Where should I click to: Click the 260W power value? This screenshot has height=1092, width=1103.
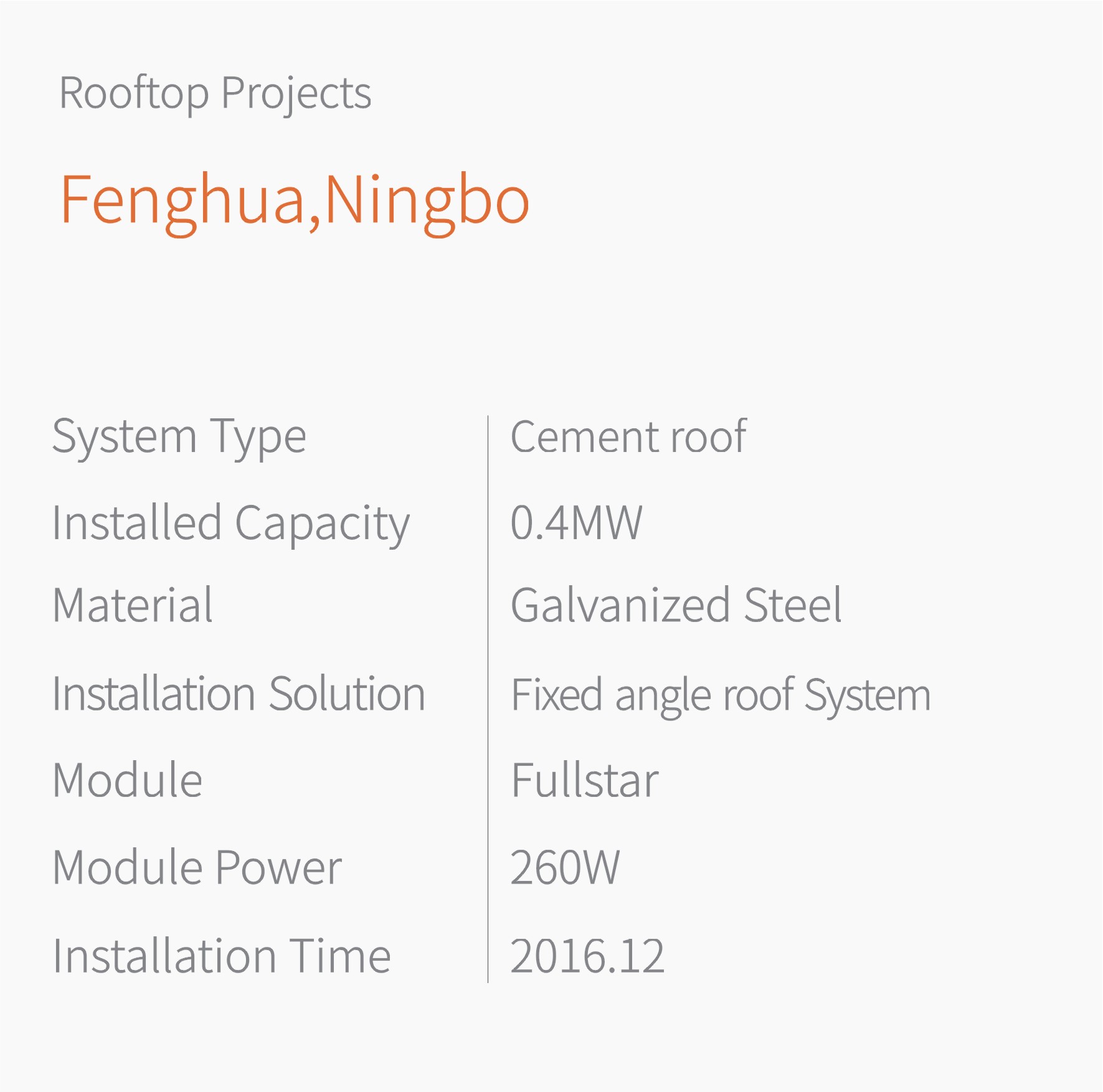[x=565, y=867]
